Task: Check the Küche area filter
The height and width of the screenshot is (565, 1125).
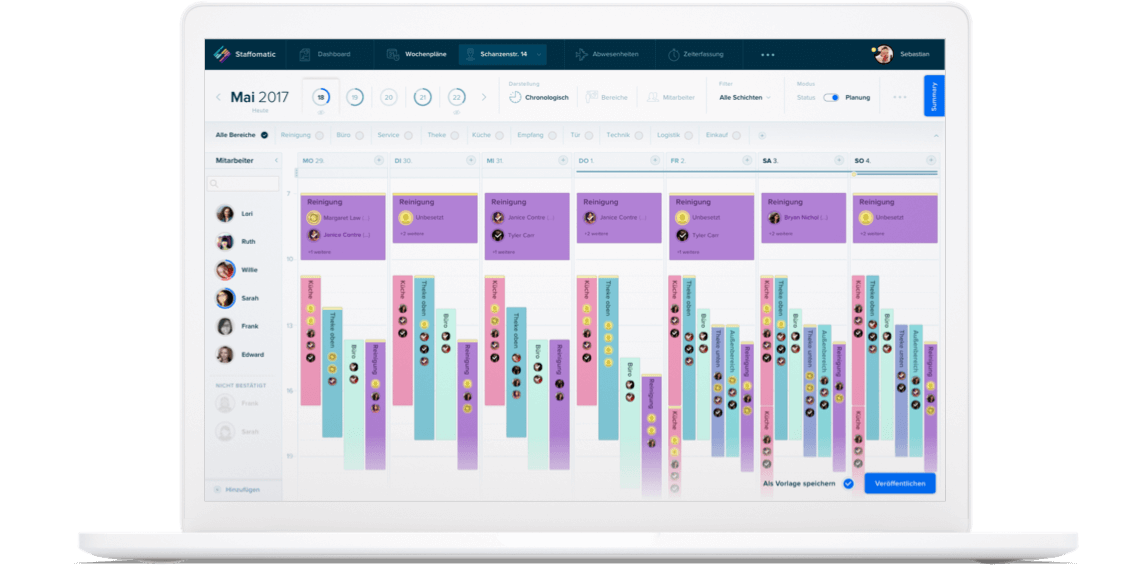Action: click(501, 135)
